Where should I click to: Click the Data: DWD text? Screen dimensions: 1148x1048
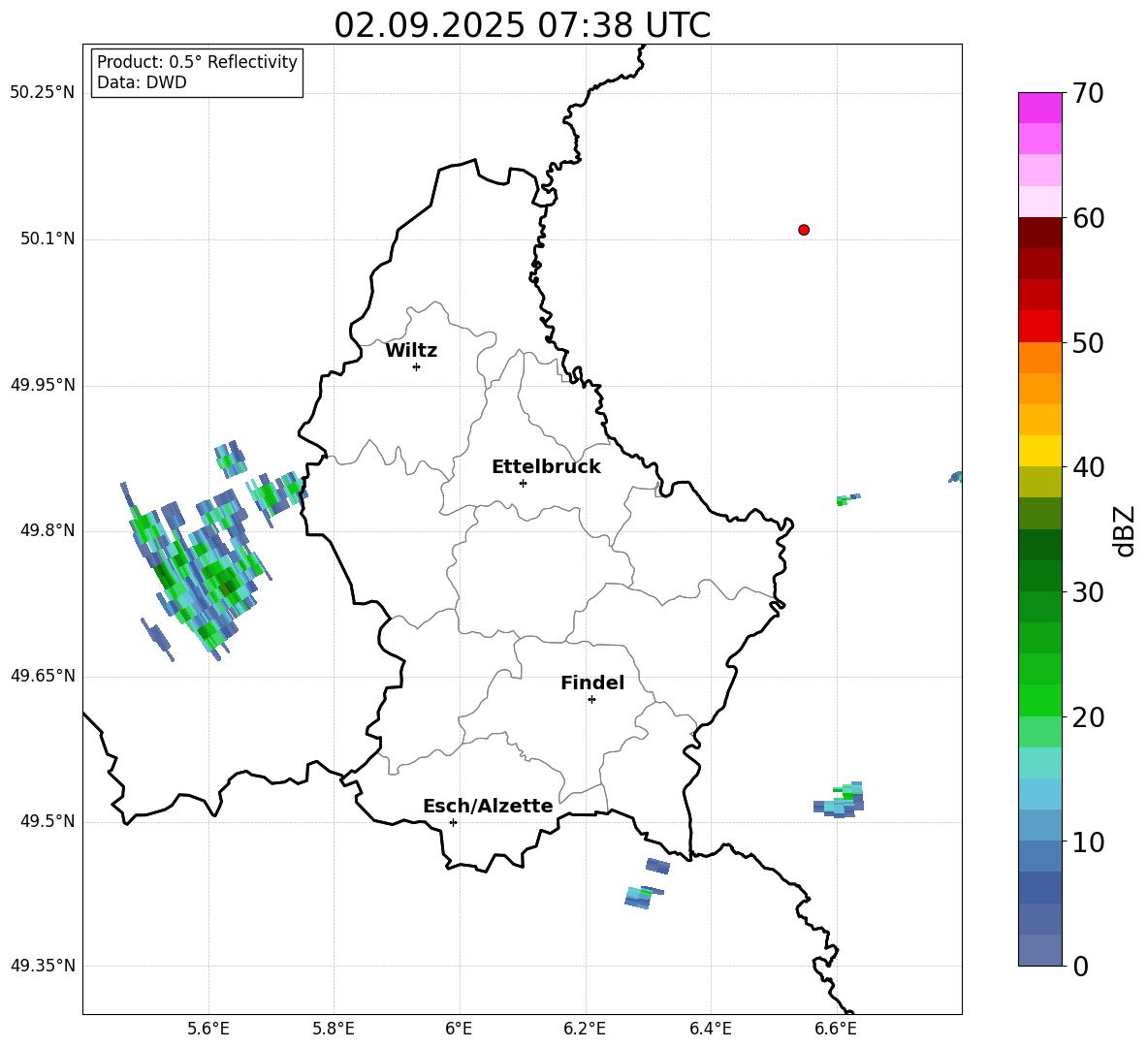coord(142,82)
